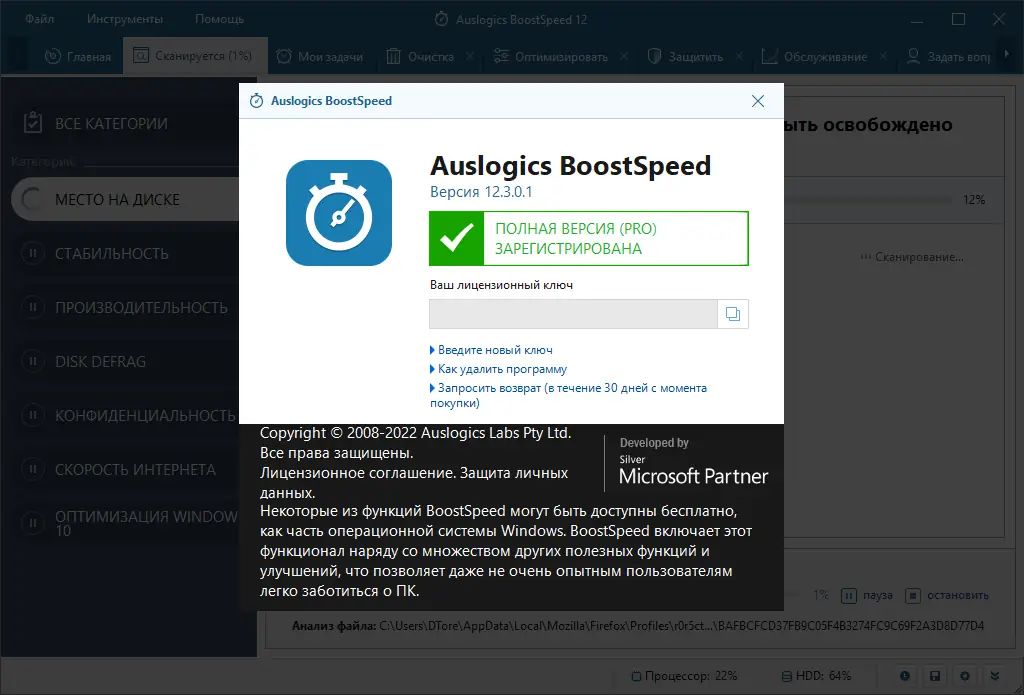Click the pause icon beside DISK DEFRAG
Screen dimensions: 1024x695
coord(32,361)
